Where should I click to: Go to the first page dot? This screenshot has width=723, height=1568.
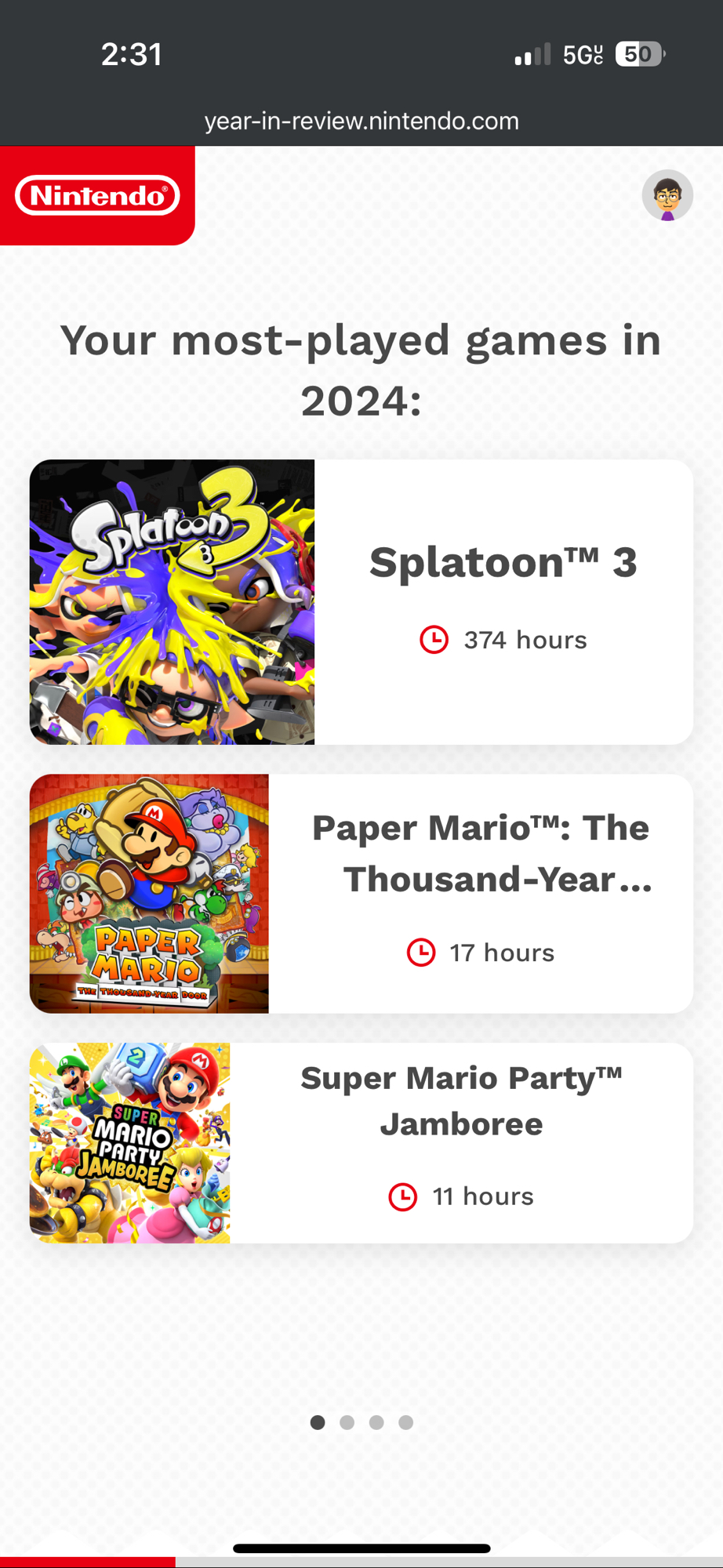318,1422
